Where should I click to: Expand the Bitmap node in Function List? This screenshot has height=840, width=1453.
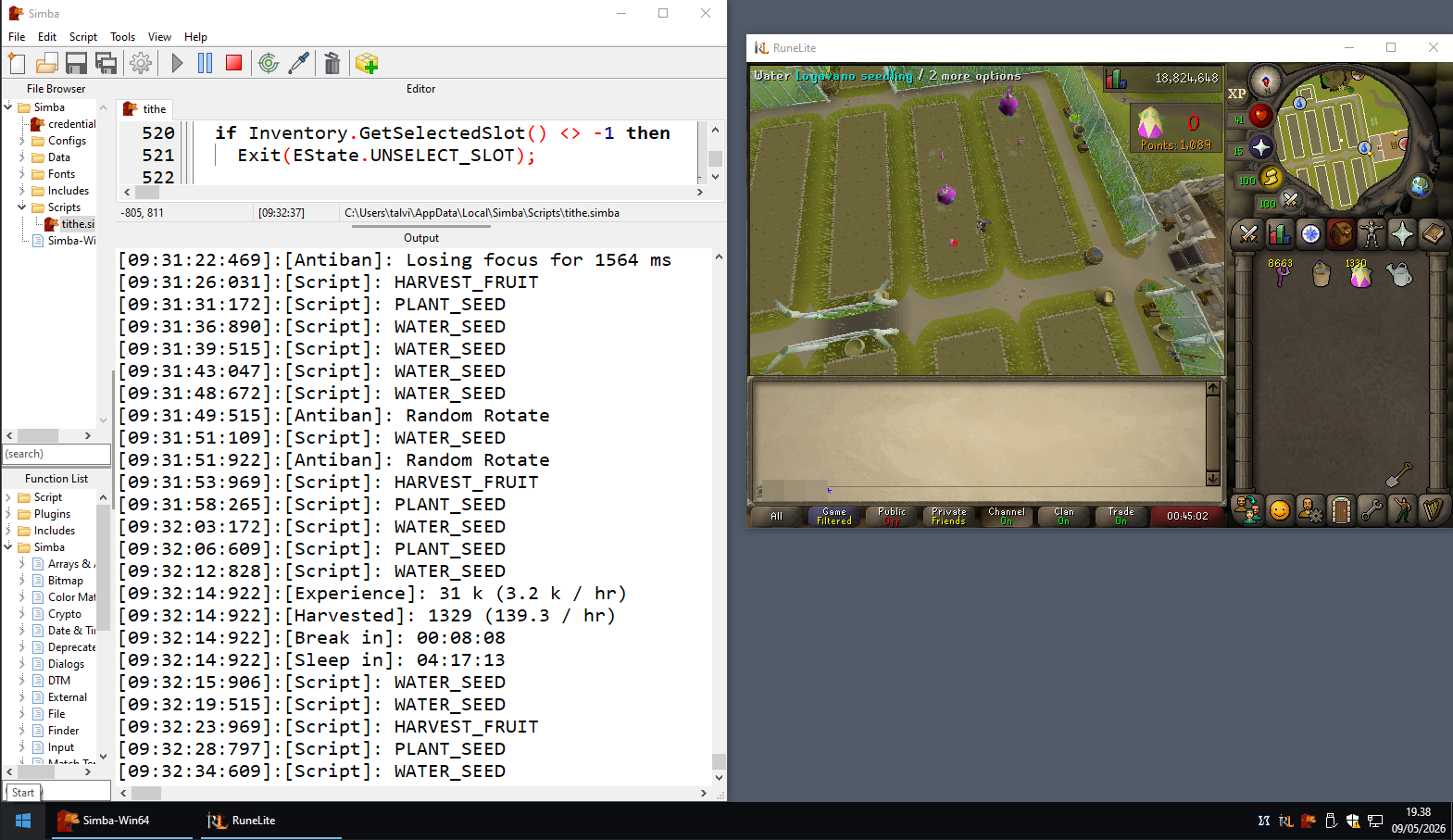(22, 581)
